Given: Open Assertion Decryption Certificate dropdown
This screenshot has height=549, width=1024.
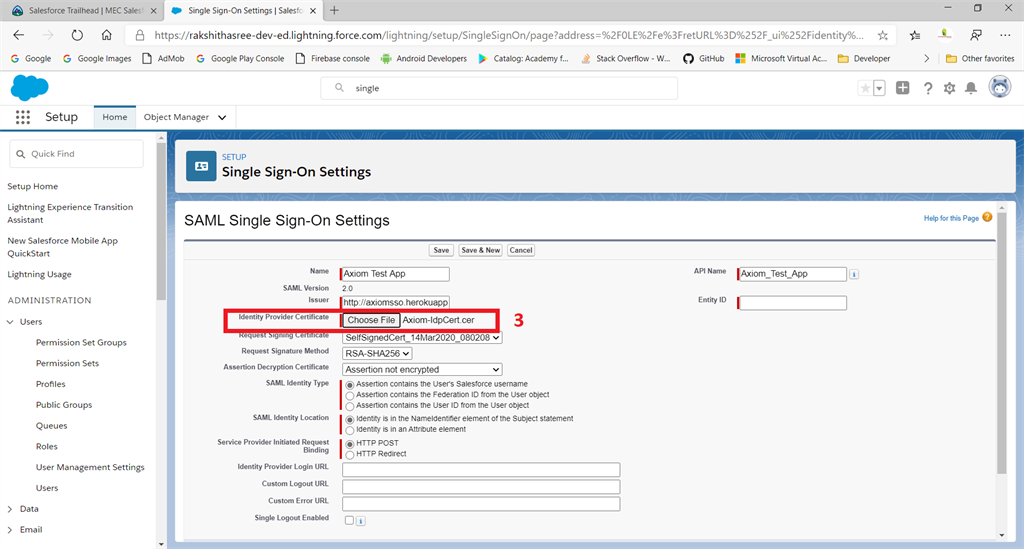Looking at the screenshot, I should 422,369.
